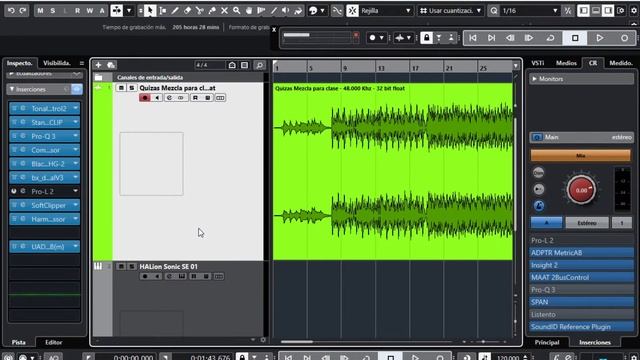
Task: Open the ADPTR MetricAB insert
Action: click(581, 253)
